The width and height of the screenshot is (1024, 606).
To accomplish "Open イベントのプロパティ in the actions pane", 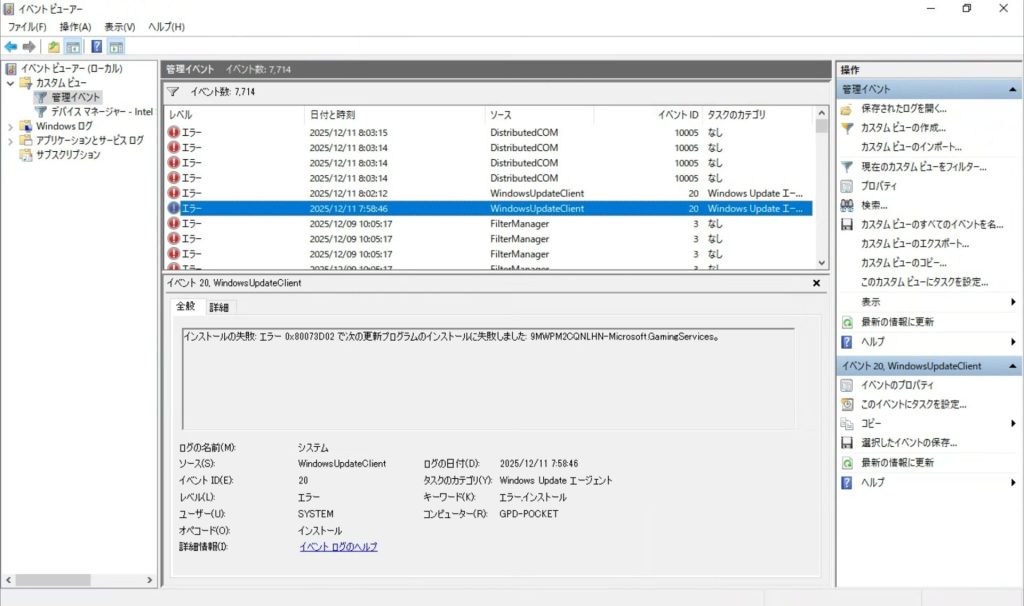I will click(897, 386).
